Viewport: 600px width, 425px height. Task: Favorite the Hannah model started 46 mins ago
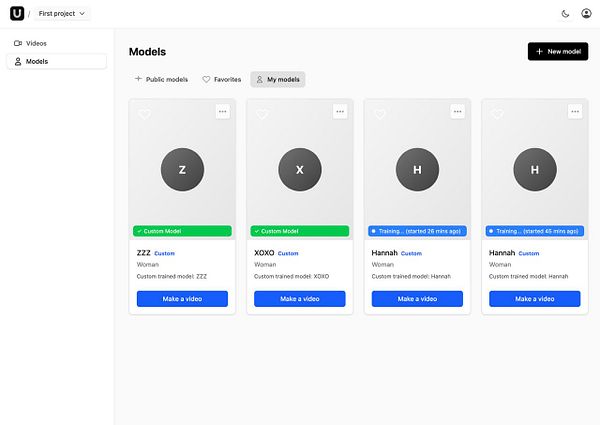(497, 114)
